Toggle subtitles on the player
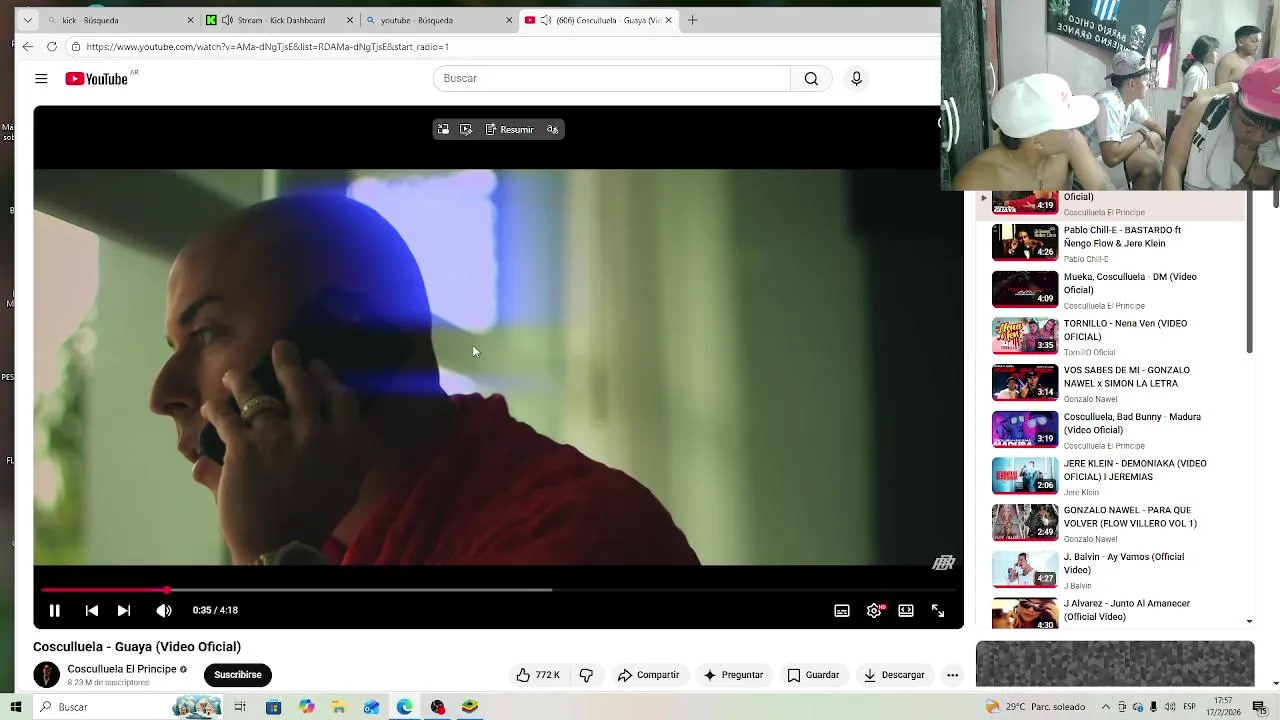 coord(842,610)
